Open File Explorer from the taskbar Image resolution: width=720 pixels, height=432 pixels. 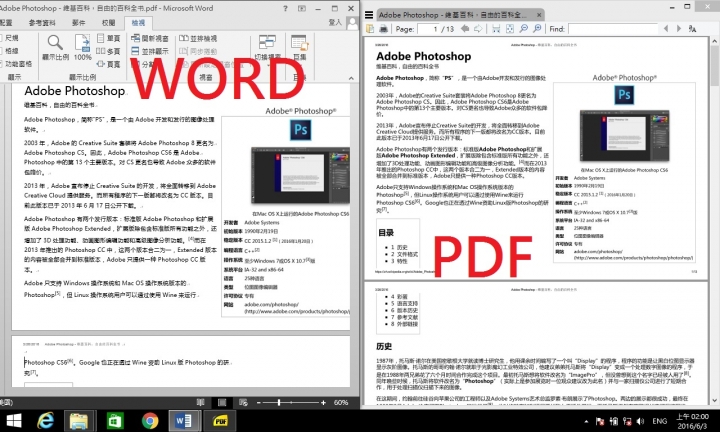click(x=79, y=421)
